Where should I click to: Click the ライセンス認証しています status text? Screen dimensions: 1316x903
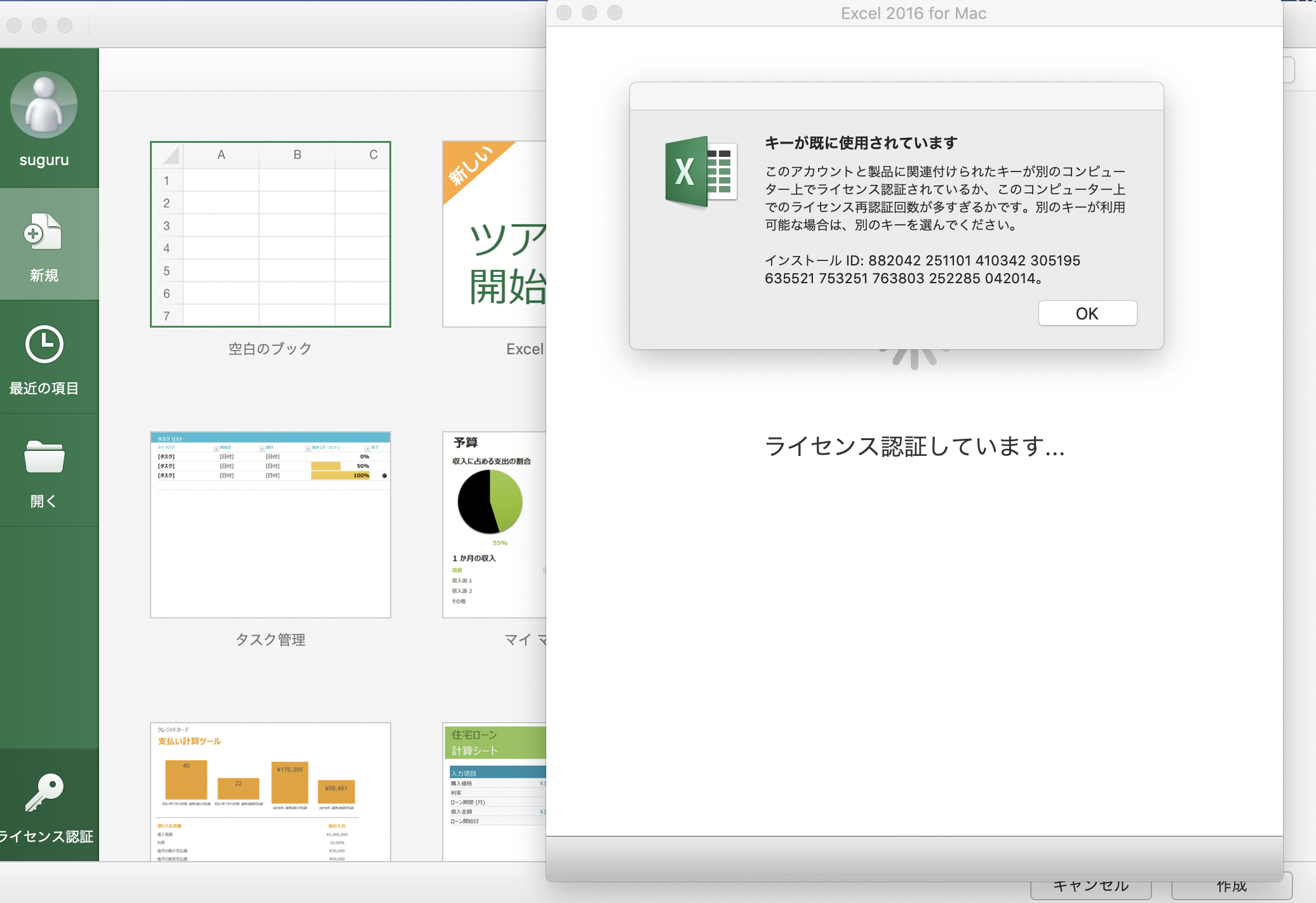[914, 446]
